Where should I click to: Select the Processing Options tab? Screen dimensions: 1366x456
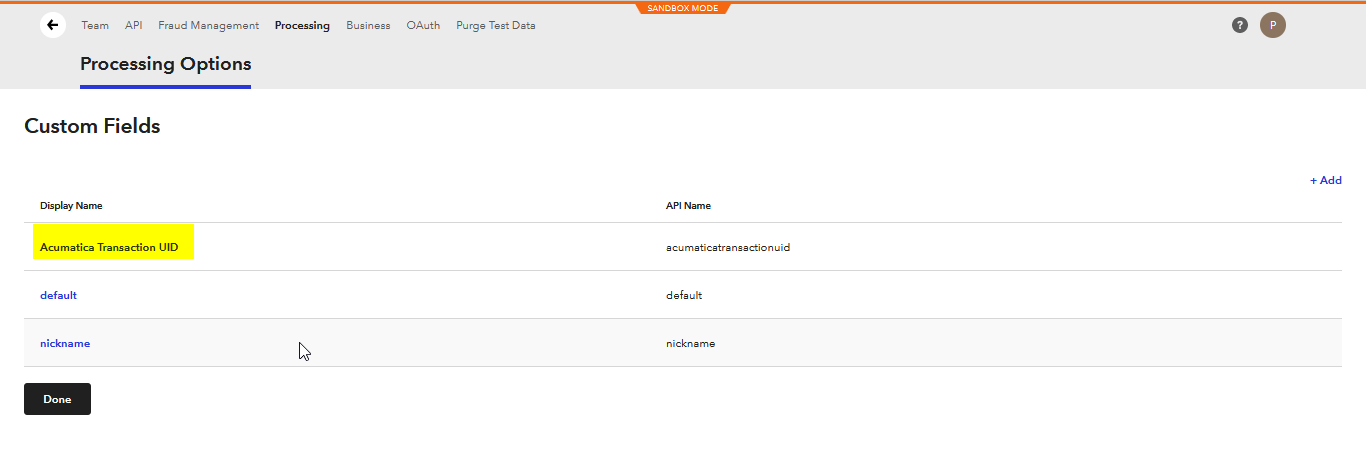pyautogui.click(x=165, y=64)
